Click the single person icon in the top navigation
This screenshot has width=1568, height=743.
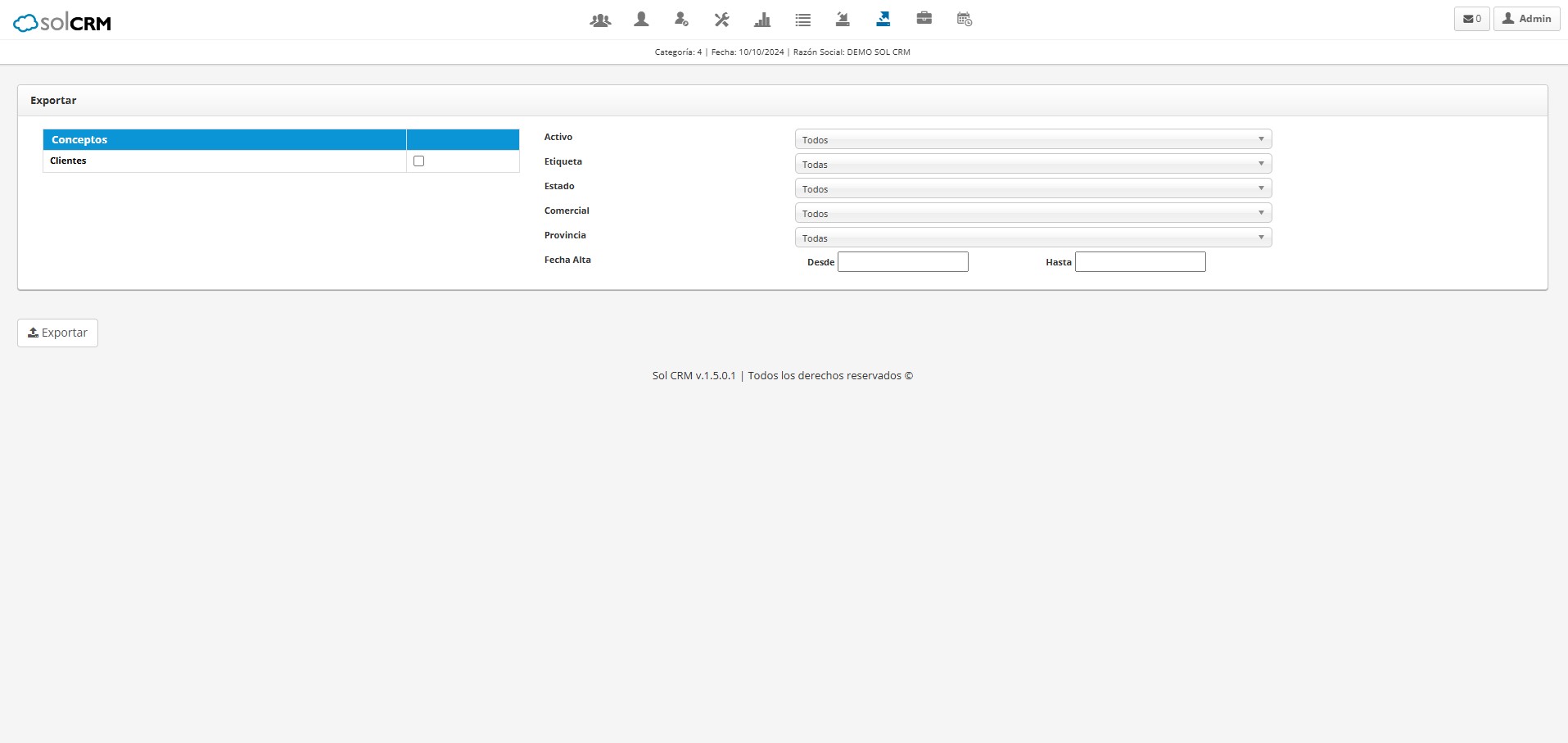point(641,19)
